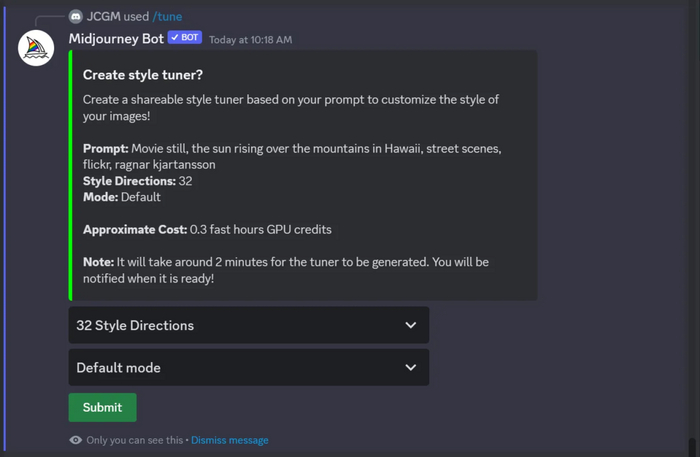Click the Discord logo beside JCGM
The width and height of the screenshot is (700, 457).
[x=76, y=17]
